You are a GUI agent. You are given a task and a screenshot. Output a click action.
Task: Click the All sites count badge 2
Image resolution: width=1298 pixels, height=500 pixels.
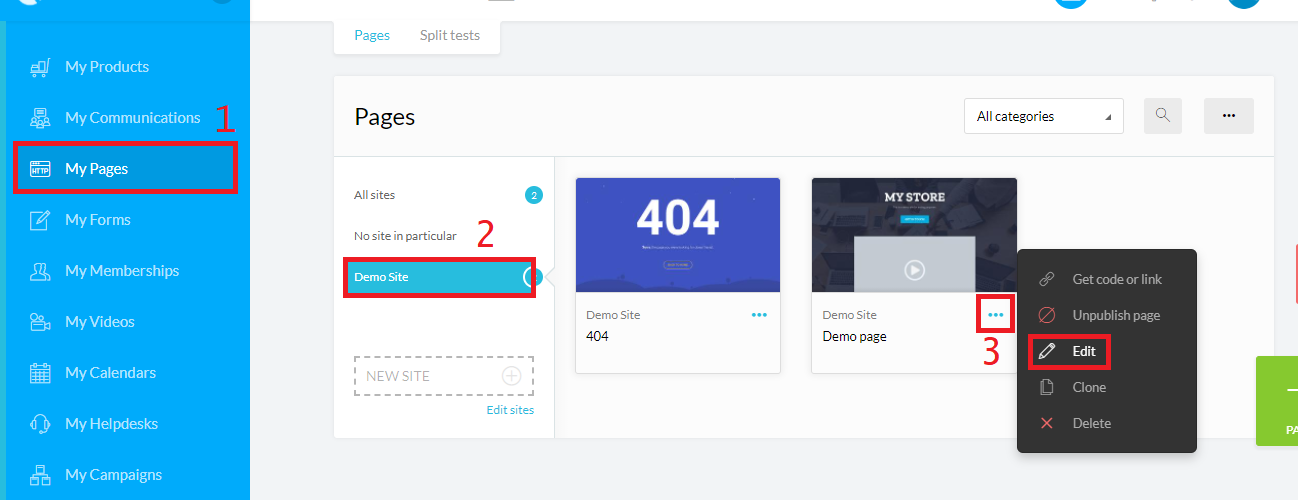point(534,195)
